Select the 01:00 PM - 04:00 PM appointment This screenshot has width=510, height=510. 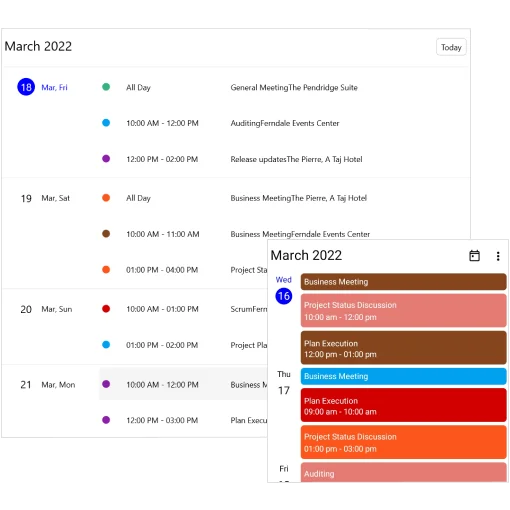[x=162, y=270]
